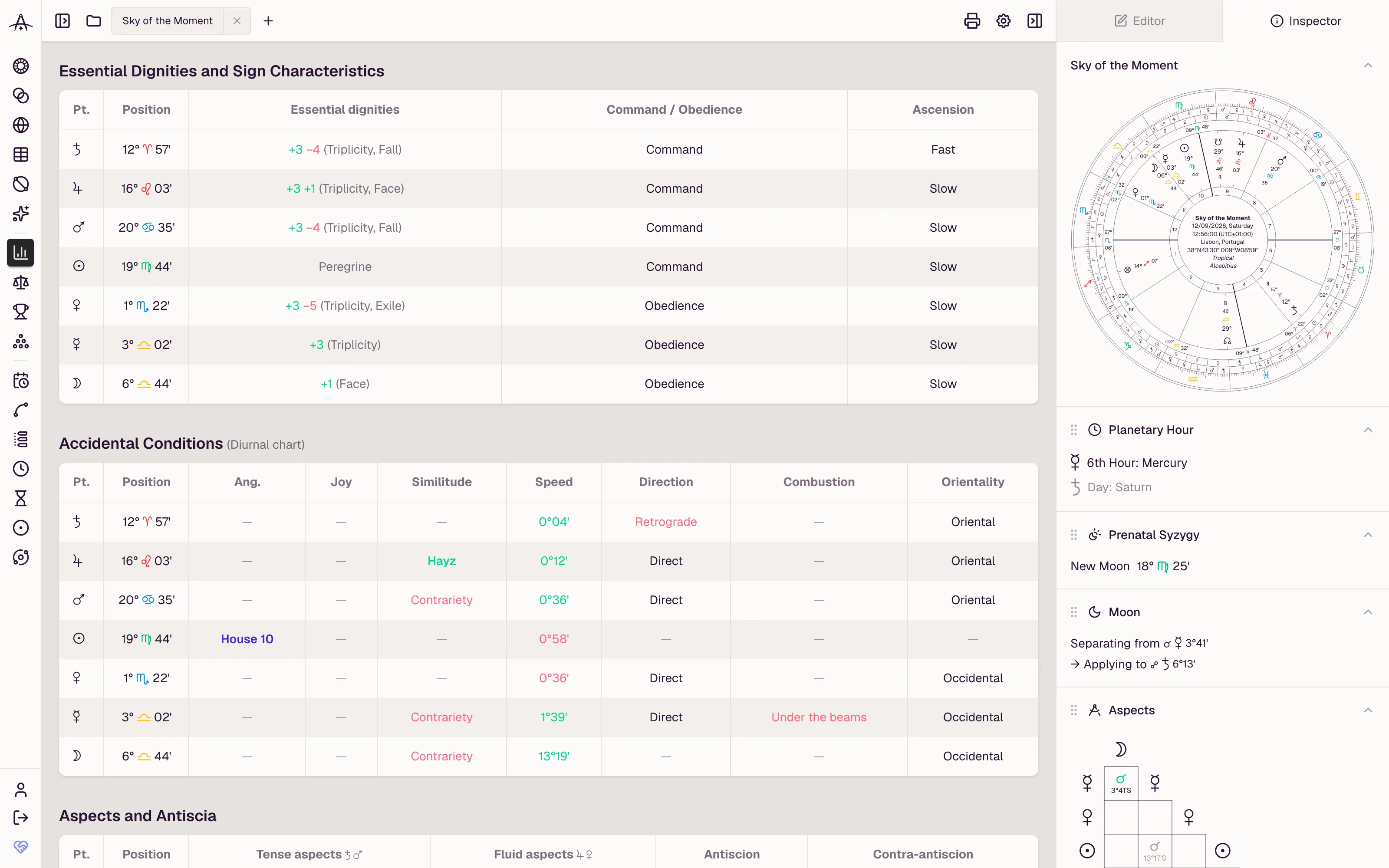This screenshot has height=868, width=1389.
Task: Click the 13°19' Moon speed value
Action: coord(553,756)
